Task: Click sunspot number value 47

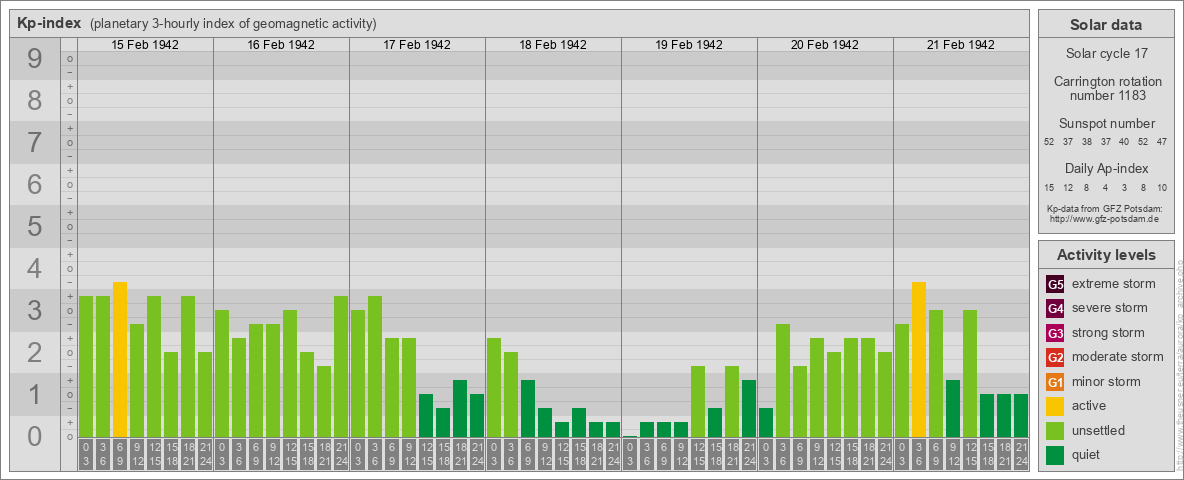Action: point(1161,142)
